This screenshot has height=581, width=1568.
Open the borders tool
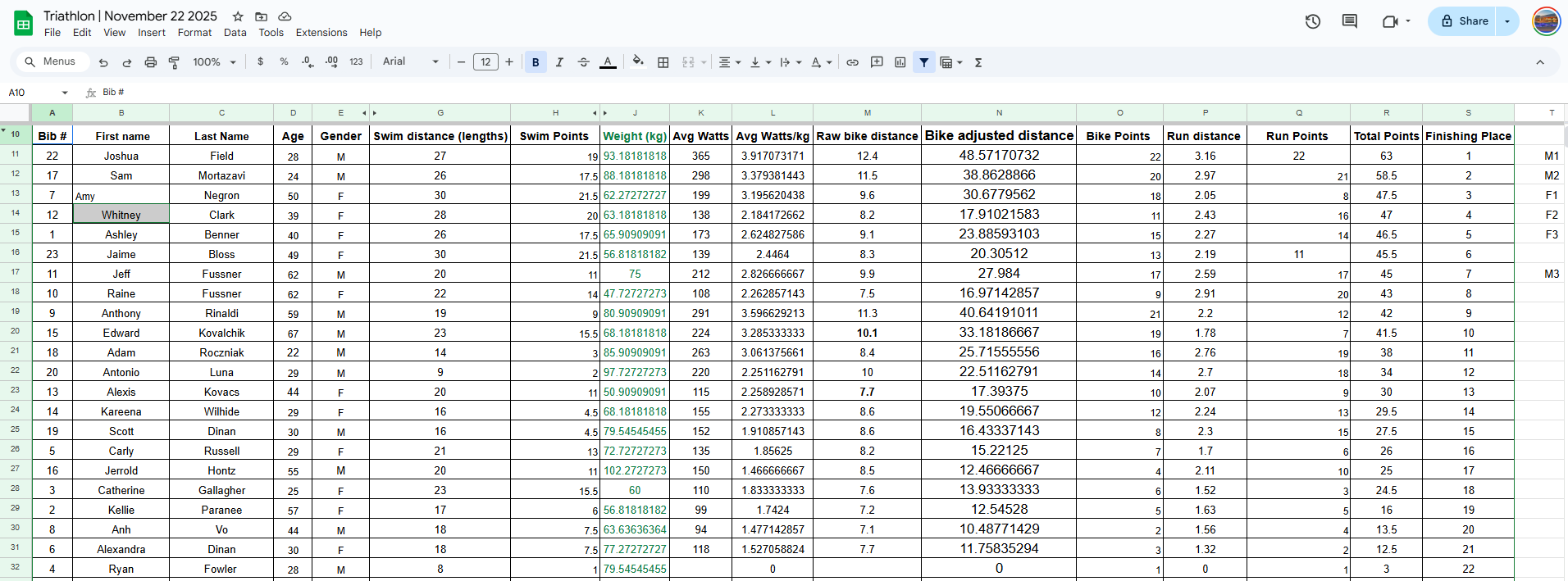tap(663, 62)
